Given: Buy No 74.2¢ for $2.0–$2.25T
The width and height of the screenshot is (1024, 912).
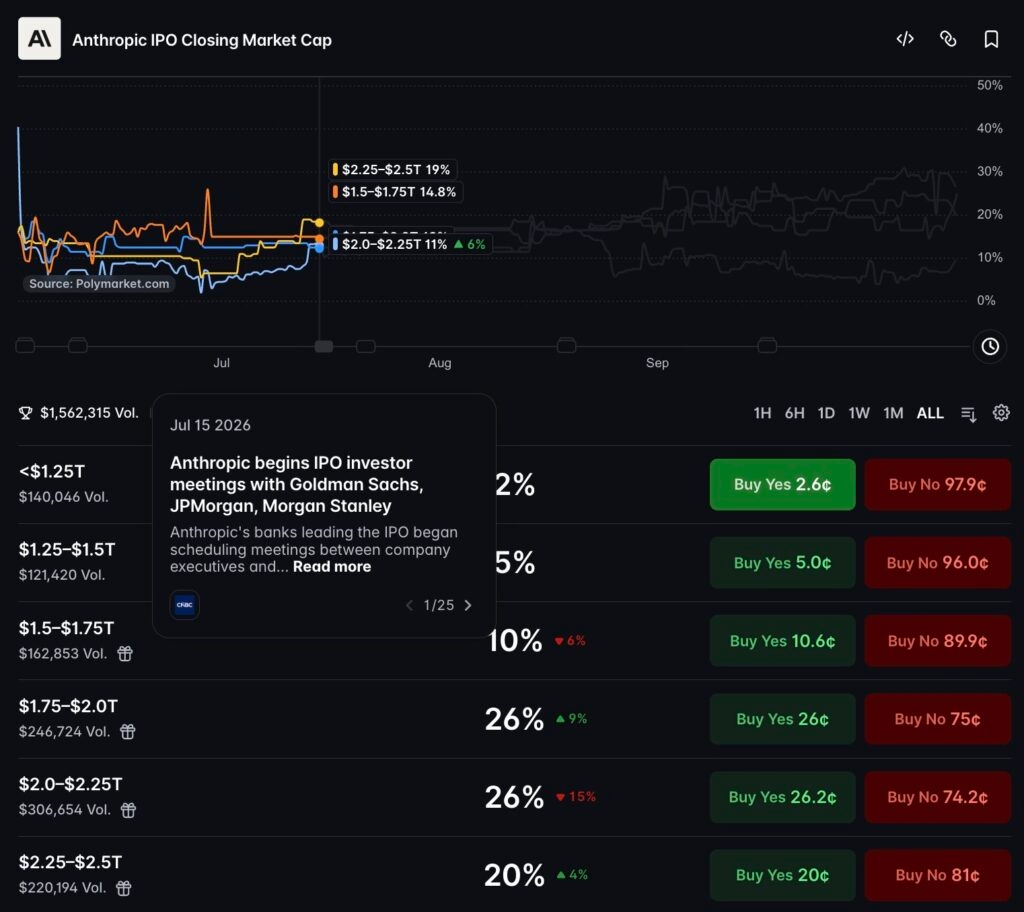Looking at the screenshot, I should pos(937,797).
